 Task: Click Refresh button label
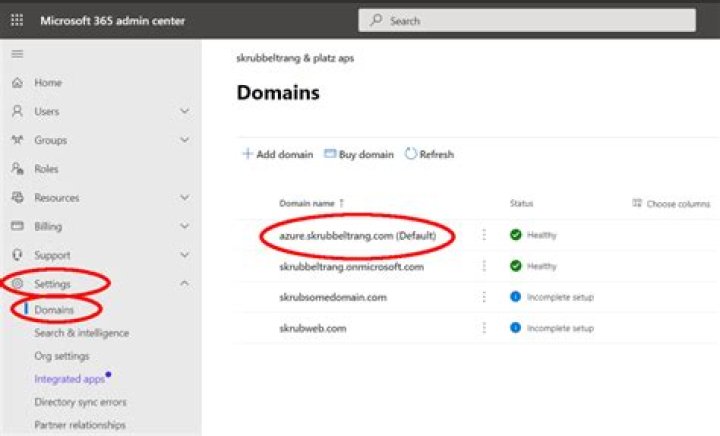point(437,154)
